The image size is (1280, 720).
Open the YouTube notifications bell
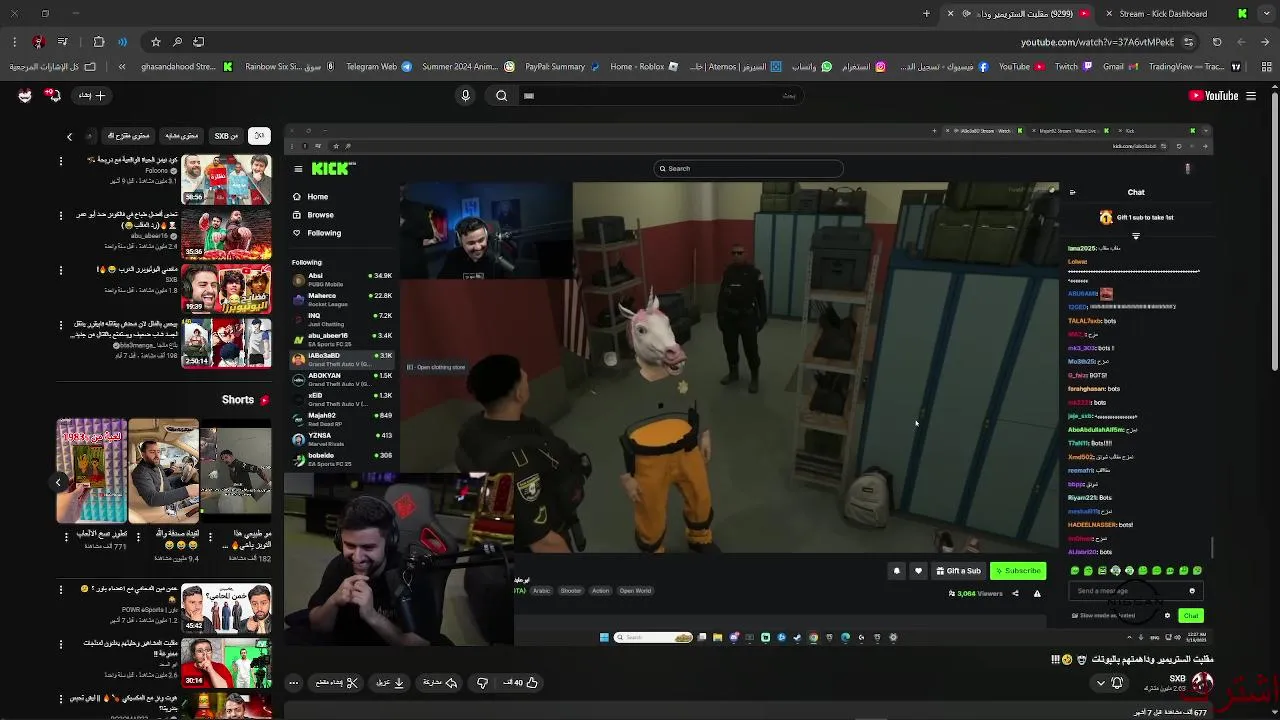pyautogui.click(x=54, y=96)
